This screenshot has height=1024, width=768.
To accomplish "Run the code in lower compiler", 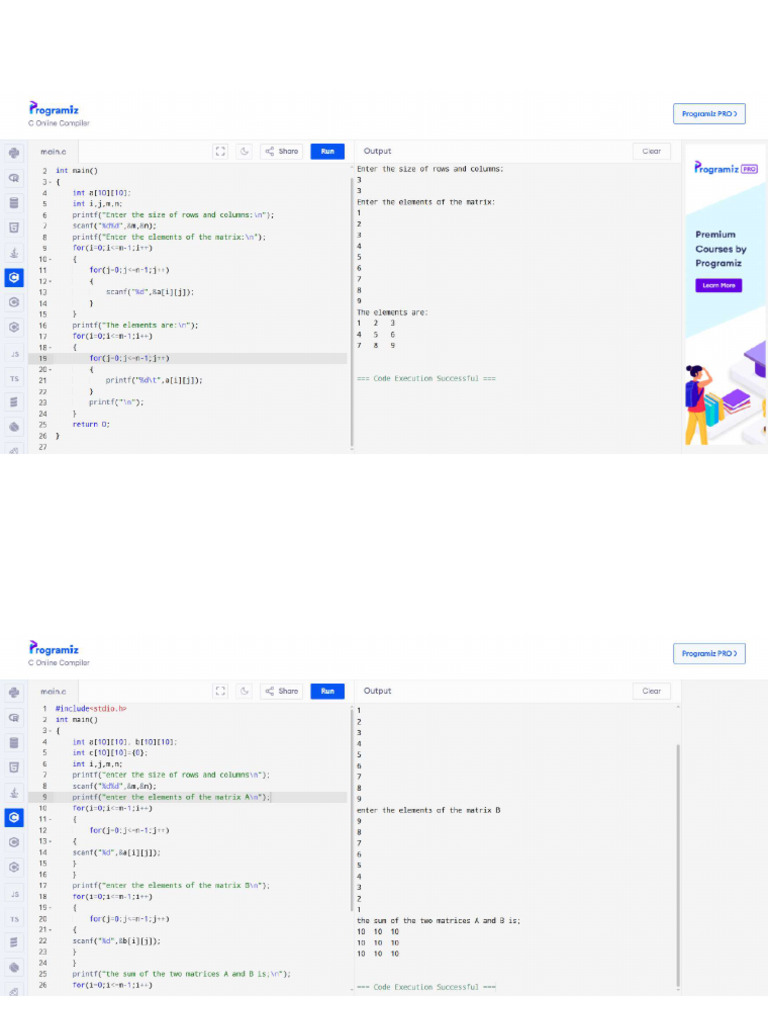I will (x=328, y=691).
